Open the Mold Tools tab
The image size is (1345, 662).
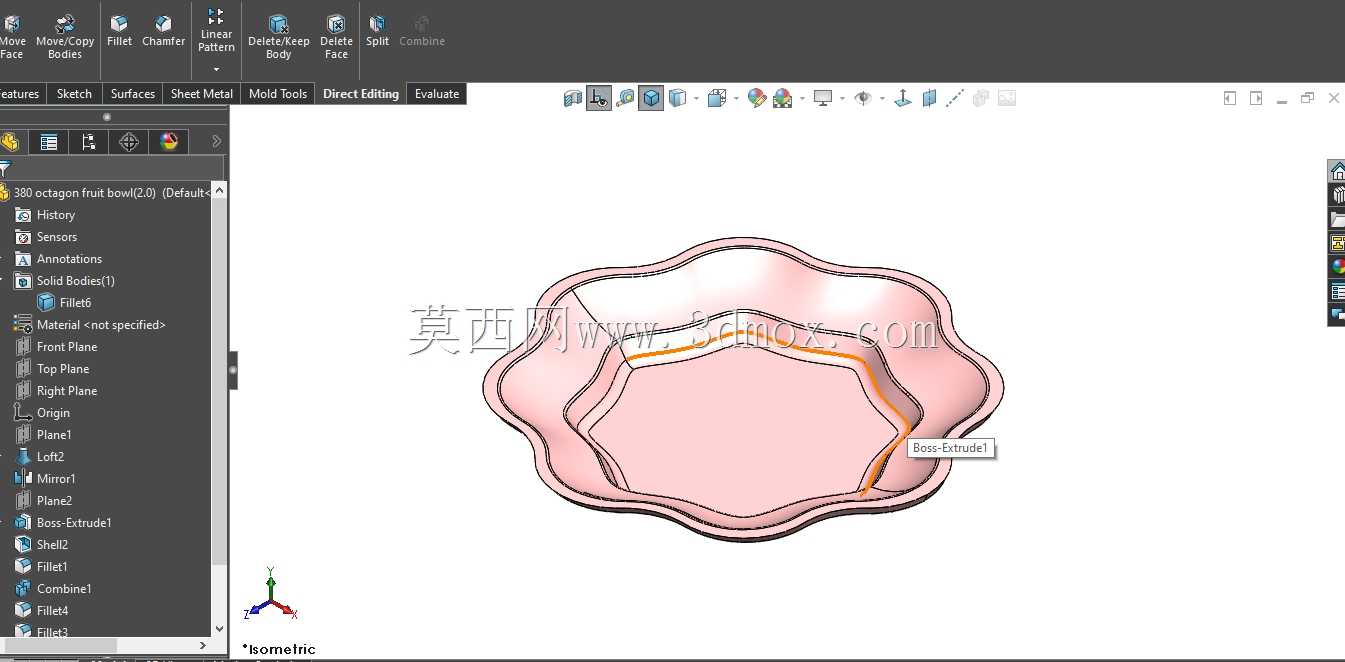278,94
